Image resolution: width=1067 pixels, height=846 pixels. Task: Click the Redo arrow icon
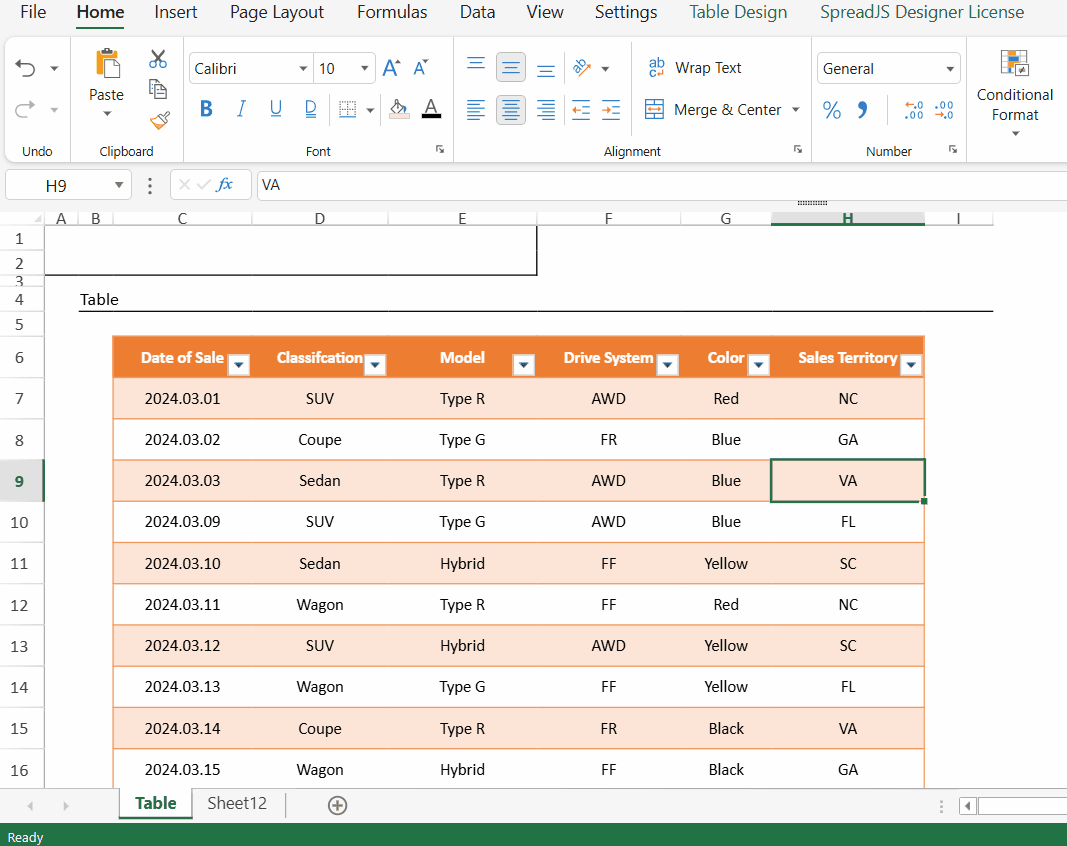coord(25,110)
